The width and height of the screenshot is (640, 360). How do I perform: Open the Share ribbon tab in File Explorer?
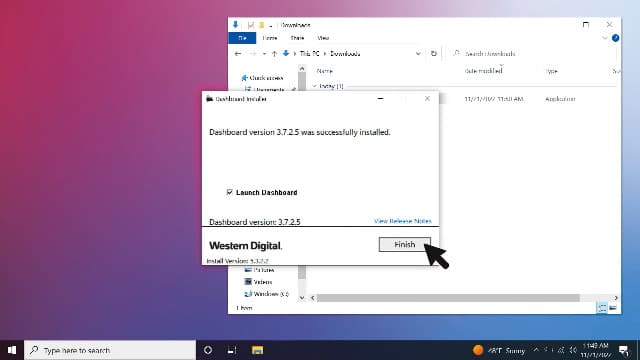point(297,38)
